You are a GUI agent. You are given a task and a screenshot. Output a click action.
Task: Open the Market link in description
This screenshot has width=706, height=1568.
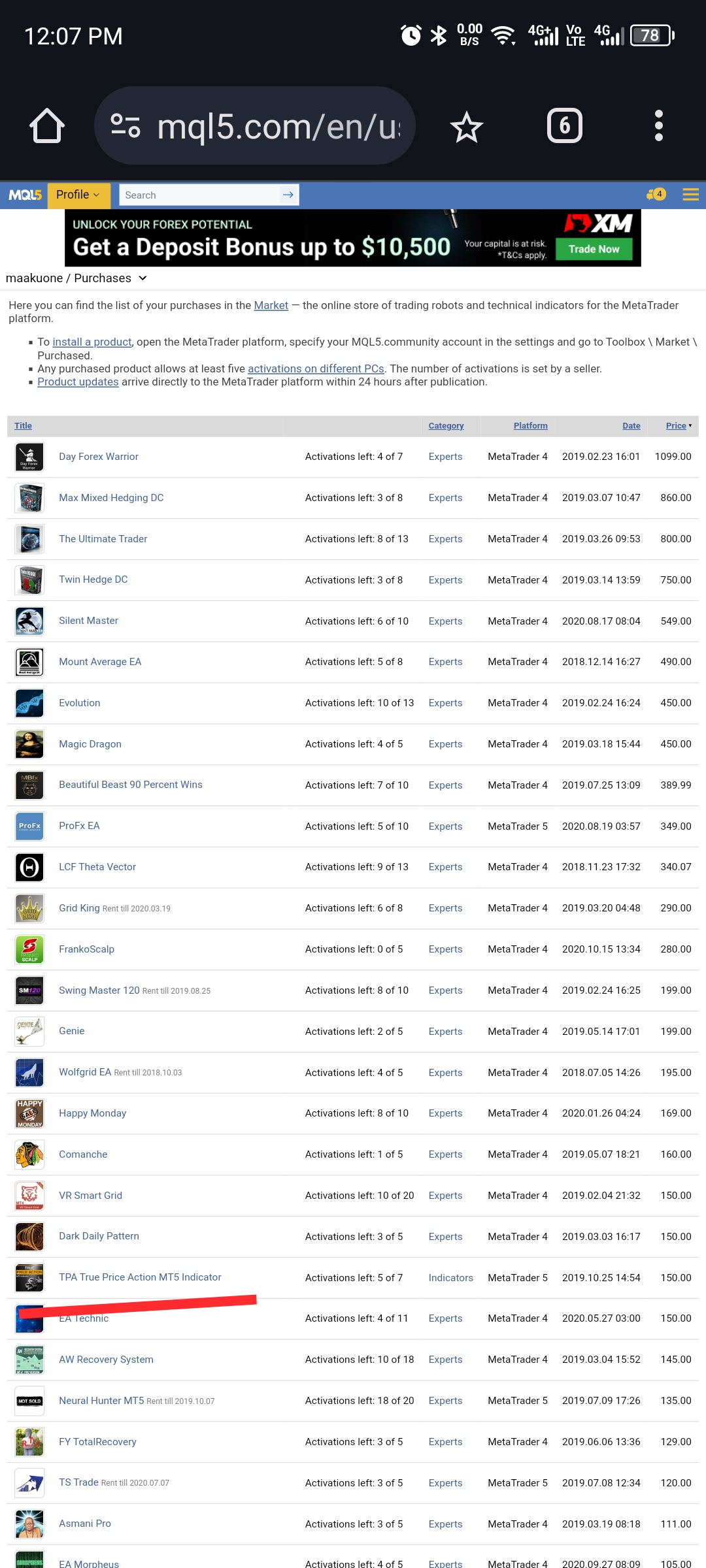pyautogui.click(x=271, y=305)
